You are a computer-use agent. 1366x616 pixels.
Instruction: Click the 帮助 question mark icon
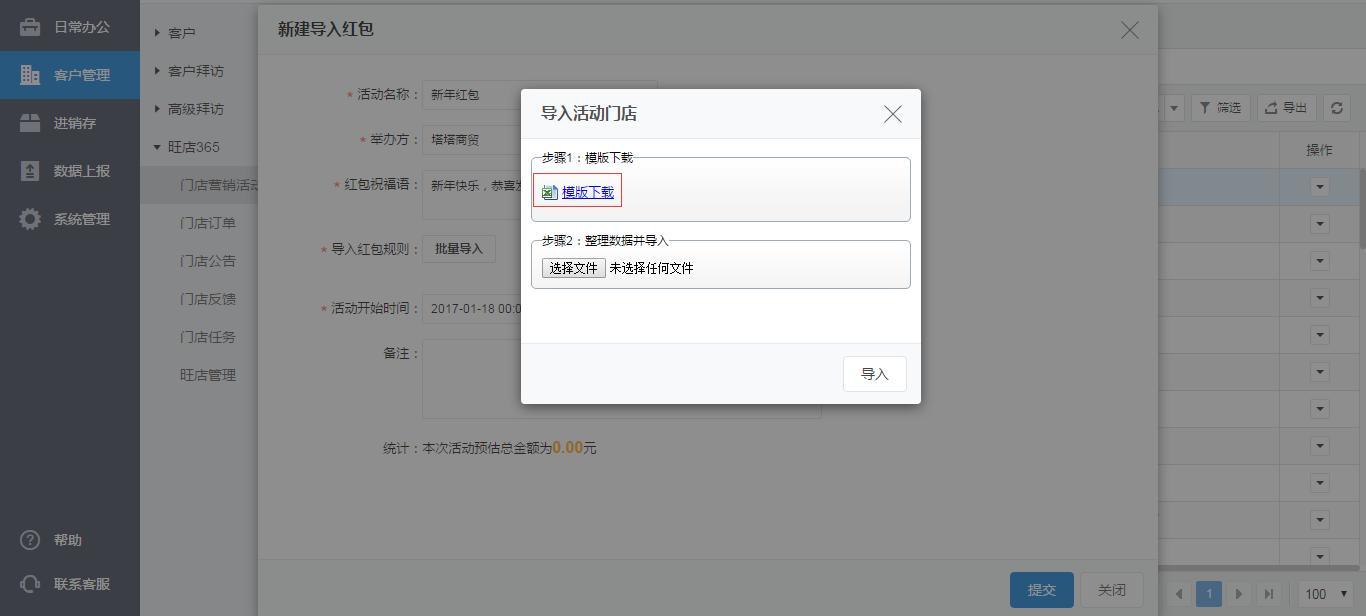click(x=30, y=540)
